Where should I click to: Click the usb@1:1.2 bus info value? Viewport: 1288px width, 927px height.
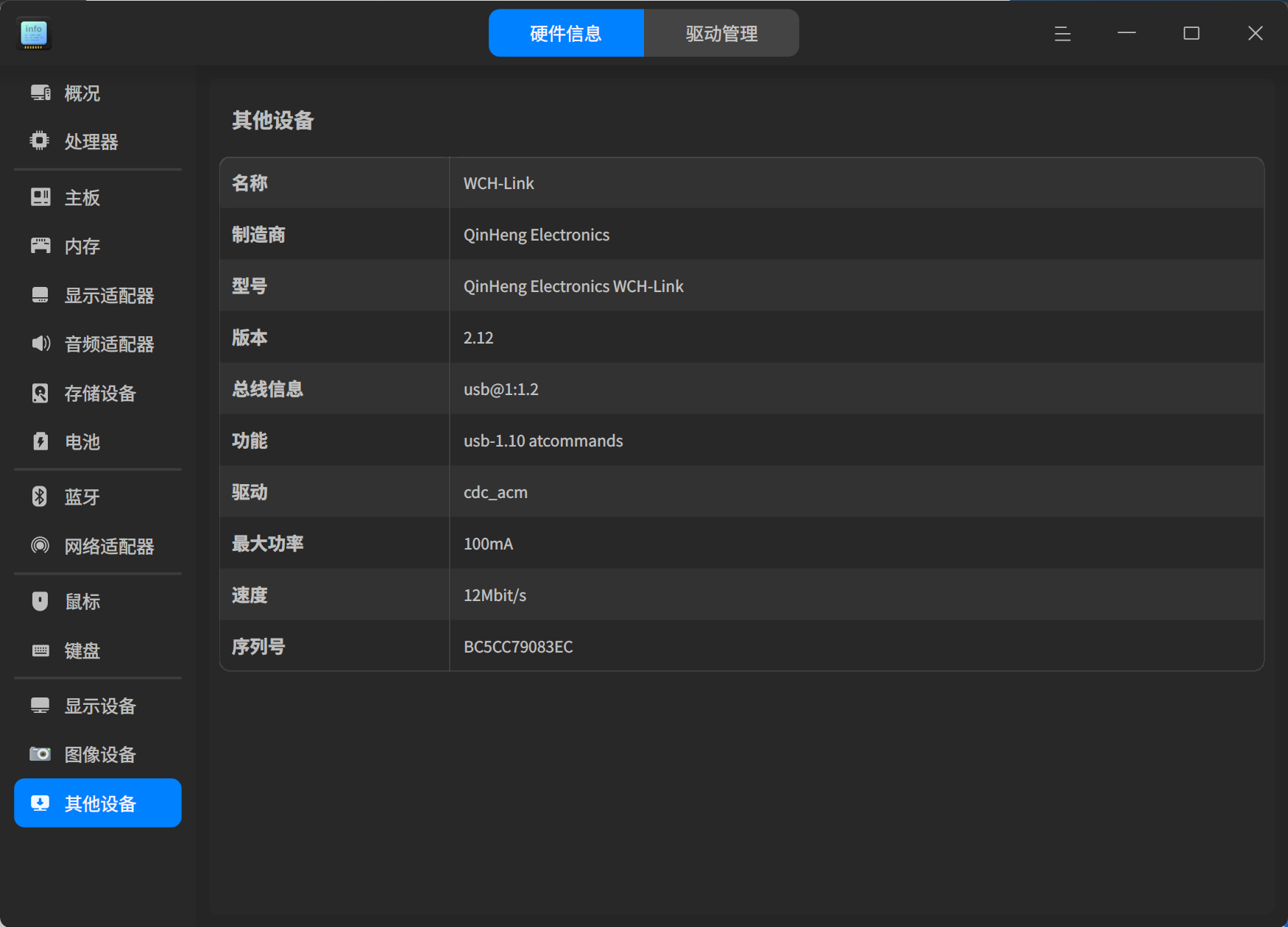tap(500, 389)
